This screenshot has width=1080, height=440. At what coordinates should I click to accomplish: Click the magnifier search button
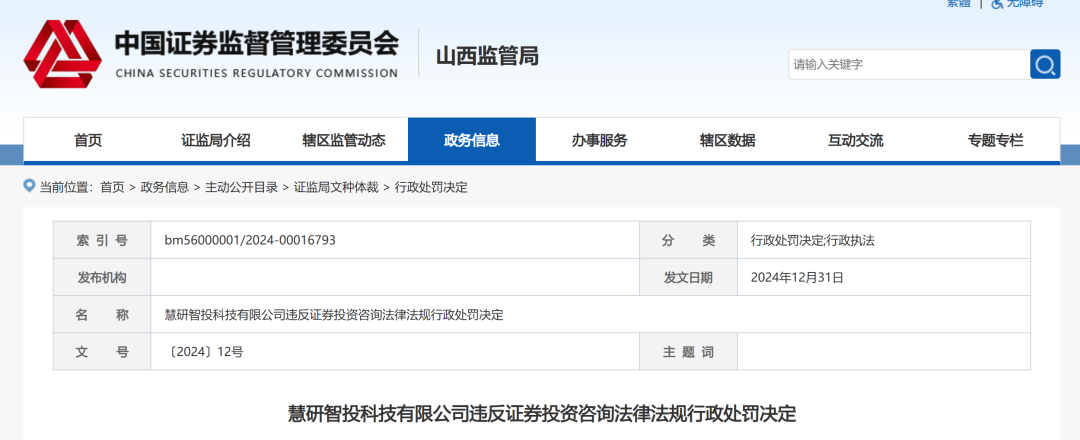pos(1045,65)
